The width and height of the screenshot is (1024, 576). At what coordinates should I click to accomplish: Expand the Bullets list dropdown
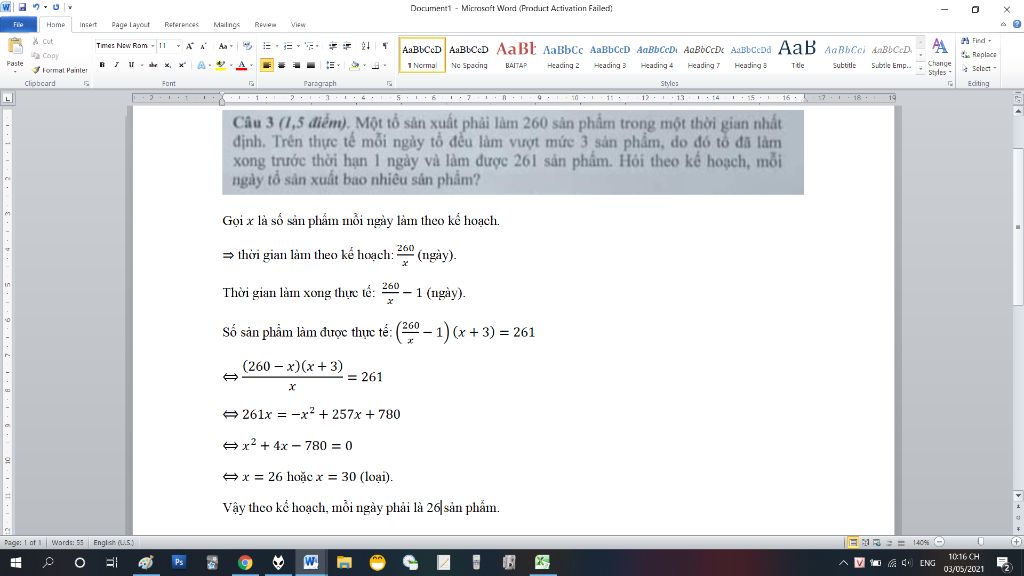click(x=277, y=46)
